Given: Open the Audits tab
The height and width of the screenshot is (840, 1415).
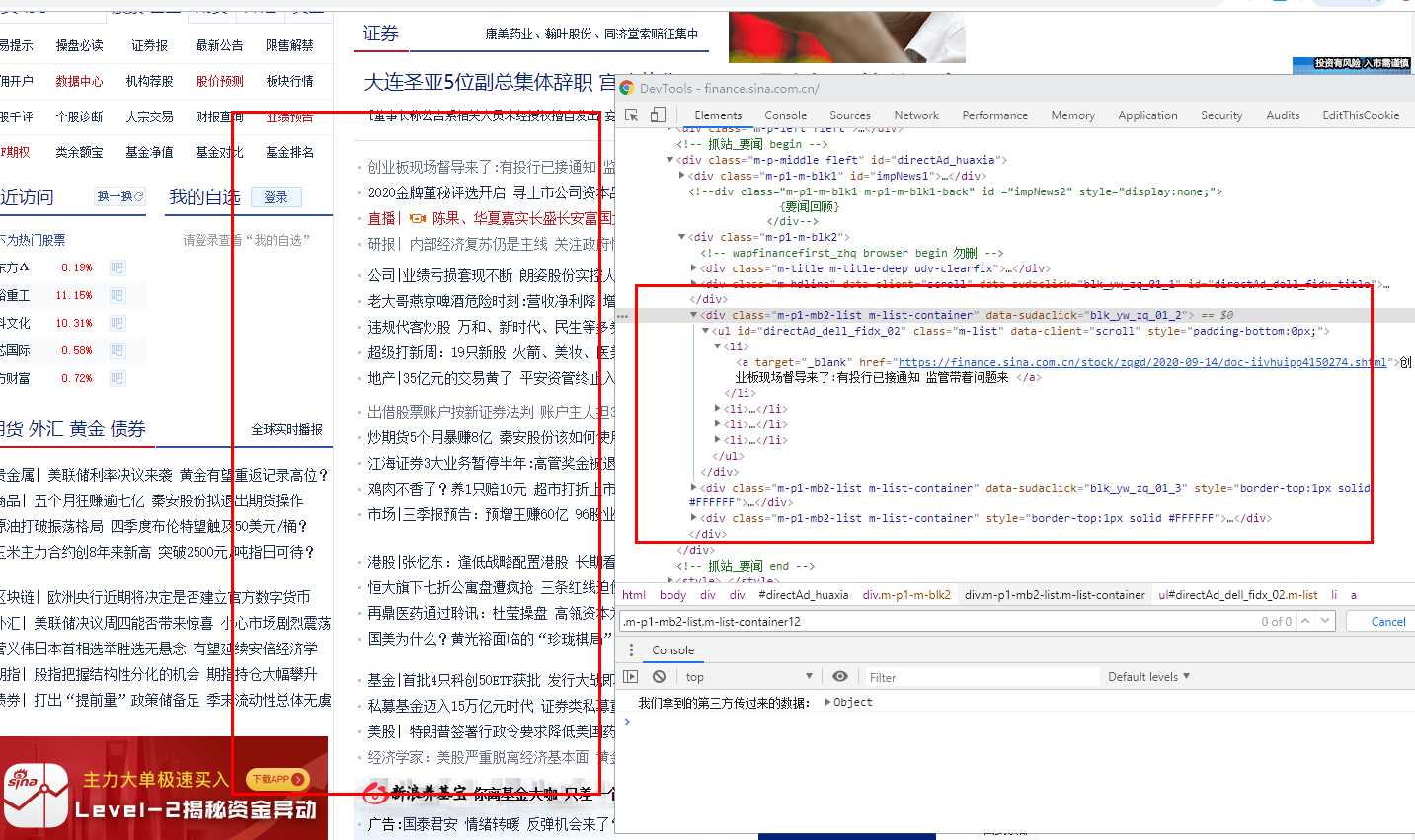Looking at the screenshot, I should pyautogui.click(x=1283, y=115).
